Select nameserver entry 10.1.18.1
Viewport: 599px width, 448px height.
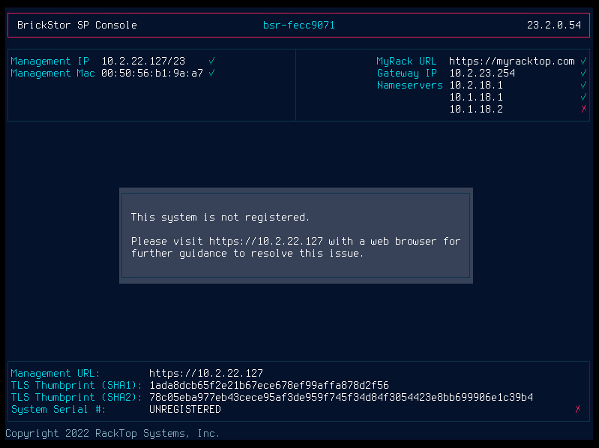point(476,97)
